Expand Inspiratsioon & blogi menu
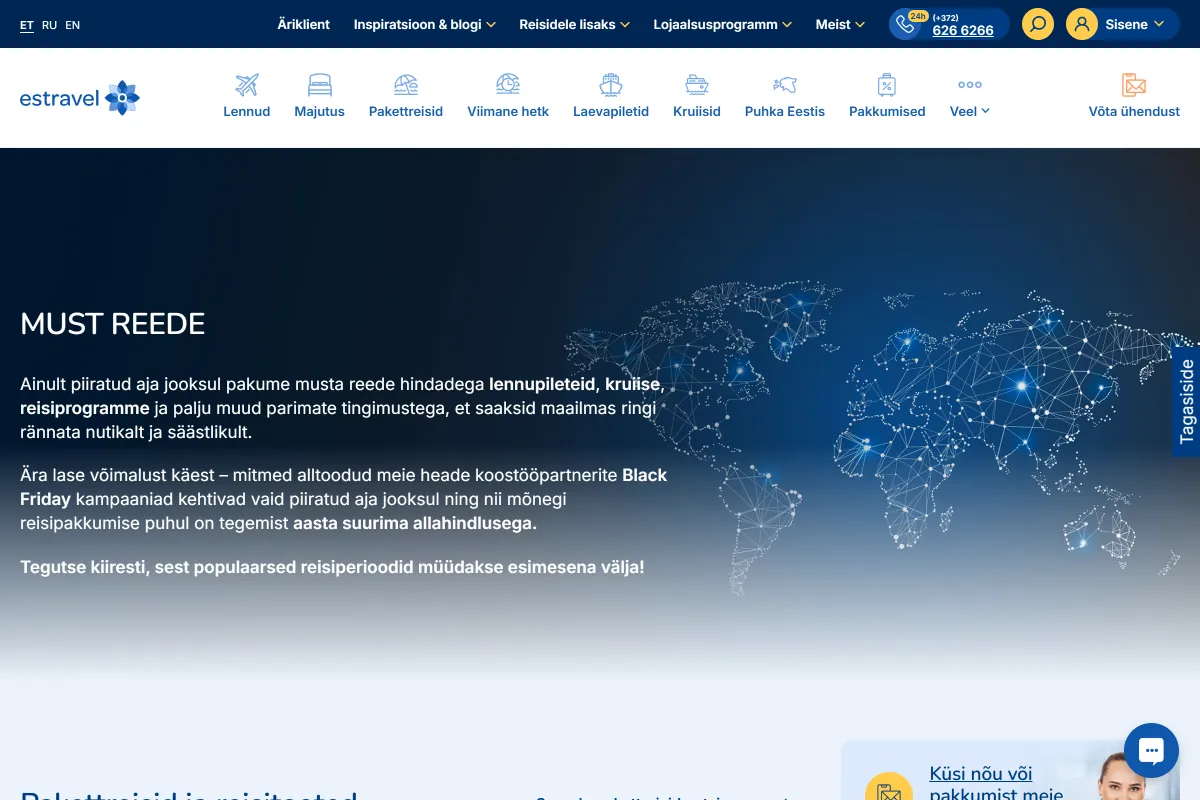This screenshot has width=1200, height=800. coord(425,24)
